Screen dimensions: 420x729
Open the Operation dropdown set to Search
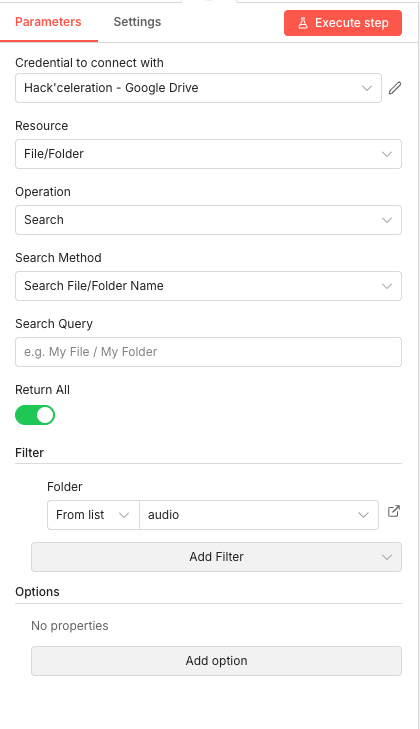pos(208,220)
